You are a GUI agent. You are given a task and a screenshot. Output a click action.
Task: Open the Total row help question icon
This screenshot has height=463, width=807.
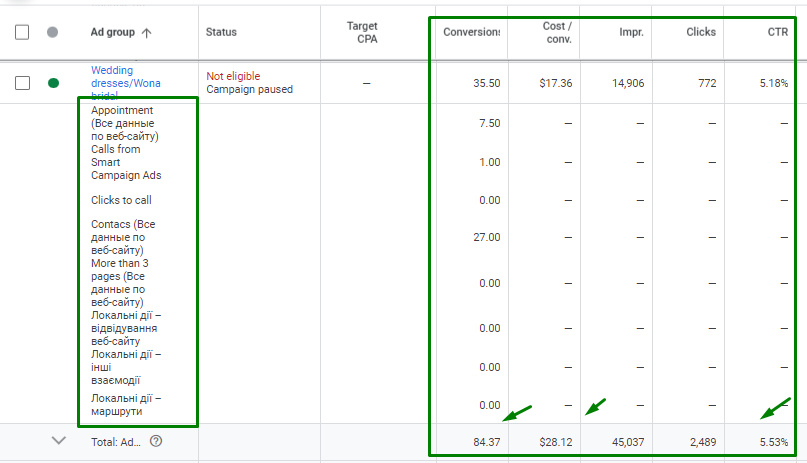point(156,441)
